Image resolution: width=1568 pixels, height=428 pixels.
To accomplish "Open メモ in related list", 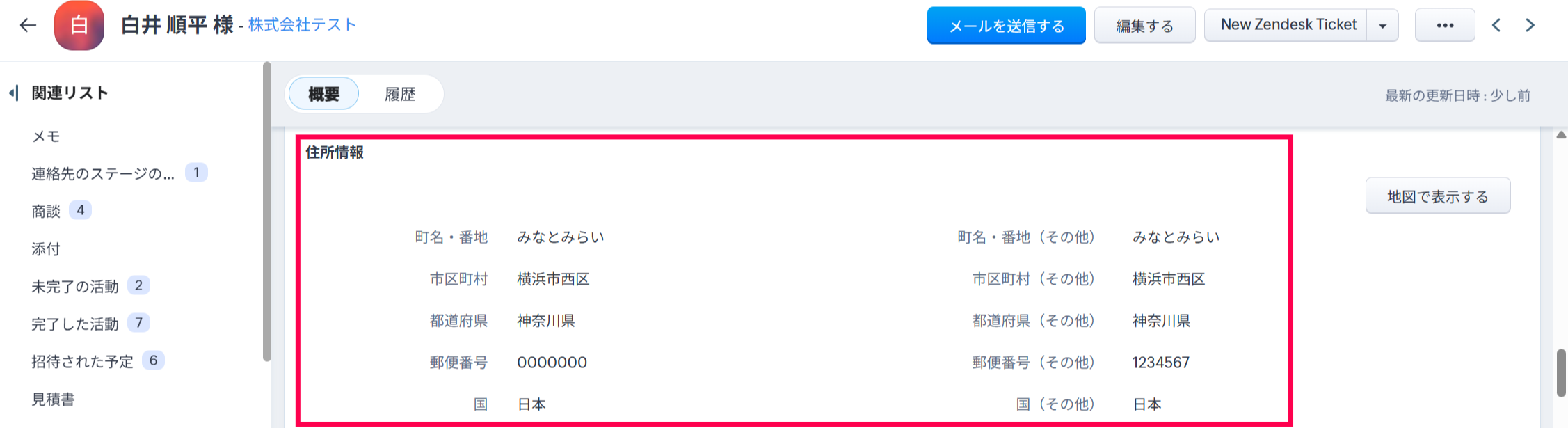I will click(x=46, y=136).
